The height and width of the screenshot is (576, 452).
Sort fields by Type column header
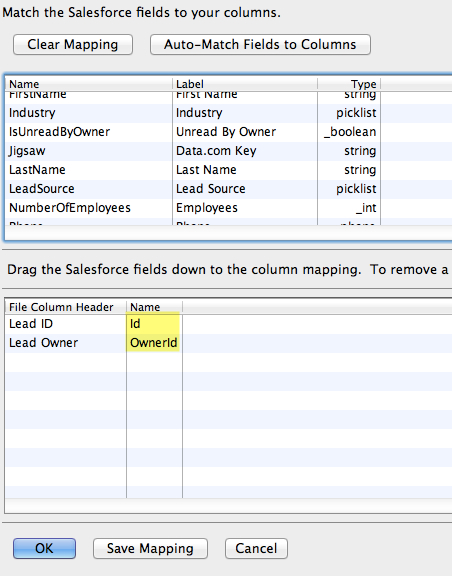point(349,84)
